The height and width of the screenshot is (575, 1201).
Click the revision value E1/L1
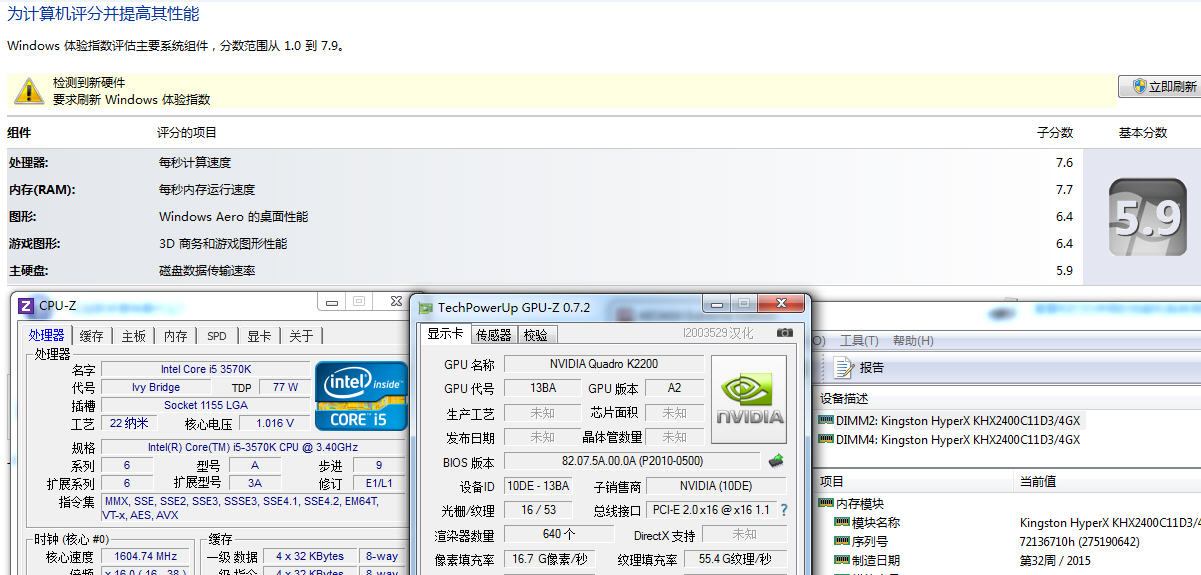(379, 483)
